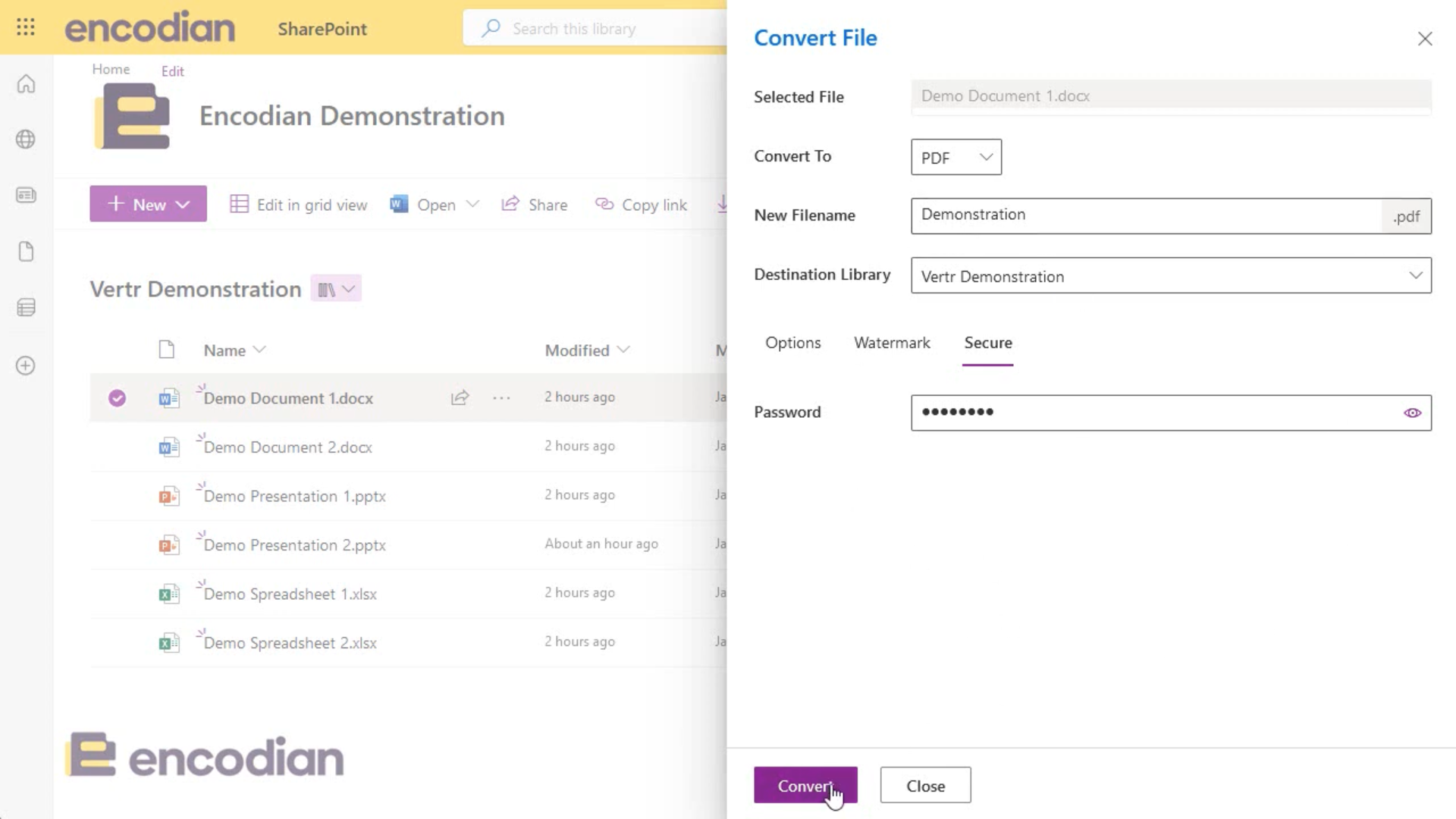Open the Convert To PDF dropdown
This screenshot has height=819, width=1456.
click(955, 157)
